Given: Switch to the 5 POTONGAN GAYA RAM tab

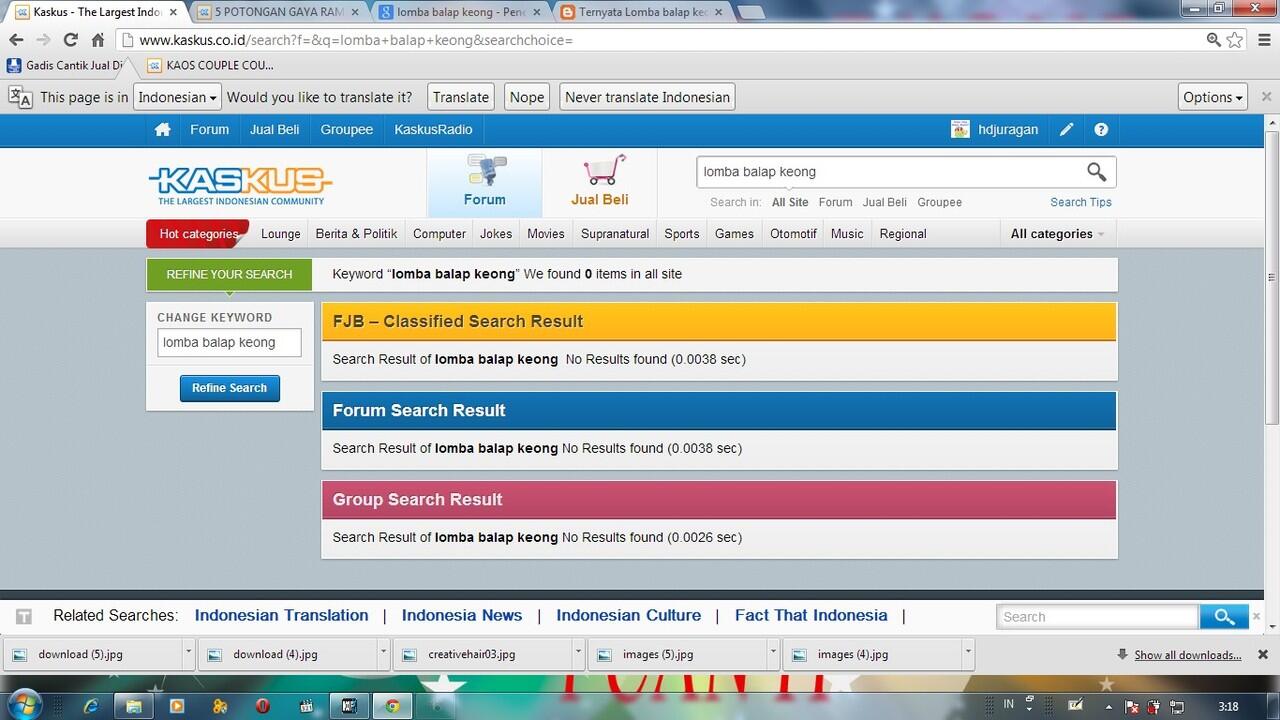Looking at the screenshot, I should click(277, 12).
